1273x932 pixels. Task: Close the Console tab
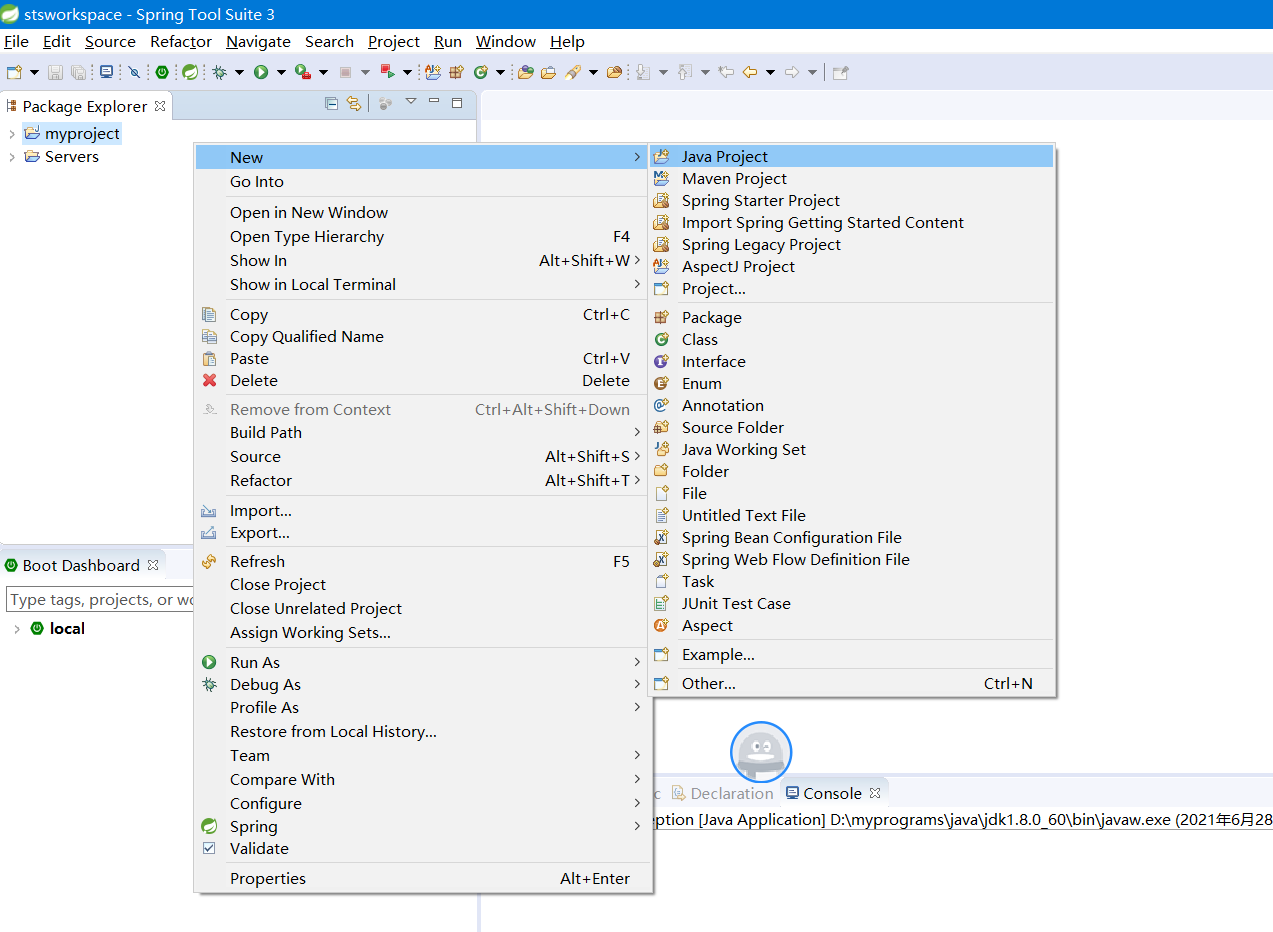tap(874, 793)
